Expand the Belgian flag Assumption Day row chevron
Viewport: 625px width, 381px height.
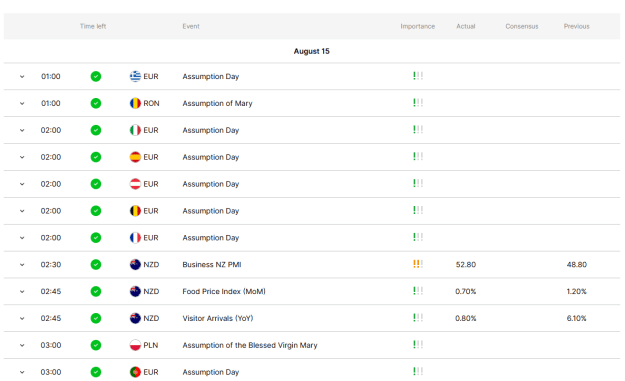point(22,211)
